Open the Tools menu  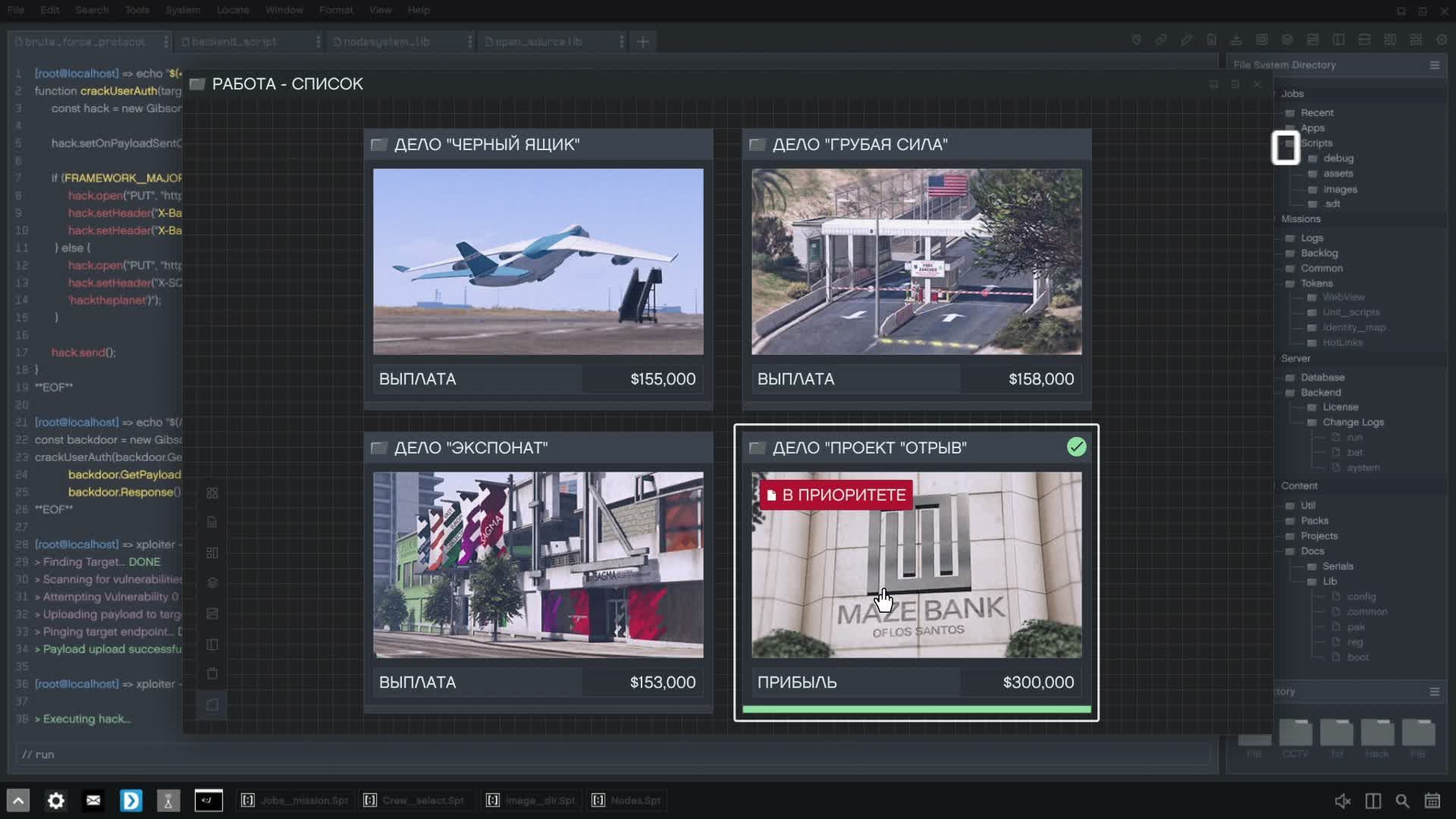[x=137, y=10]
